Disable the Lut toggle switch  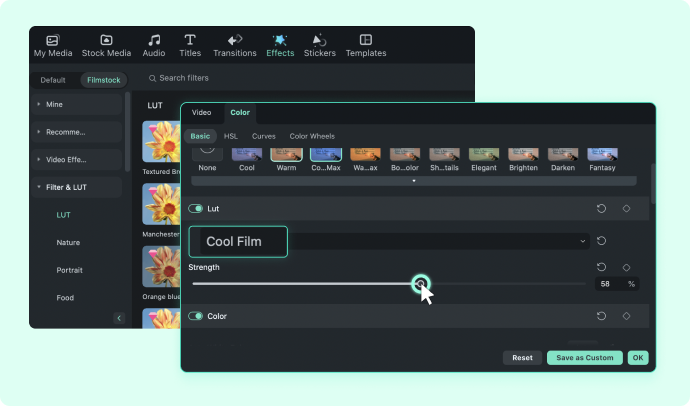click(195, 208)
